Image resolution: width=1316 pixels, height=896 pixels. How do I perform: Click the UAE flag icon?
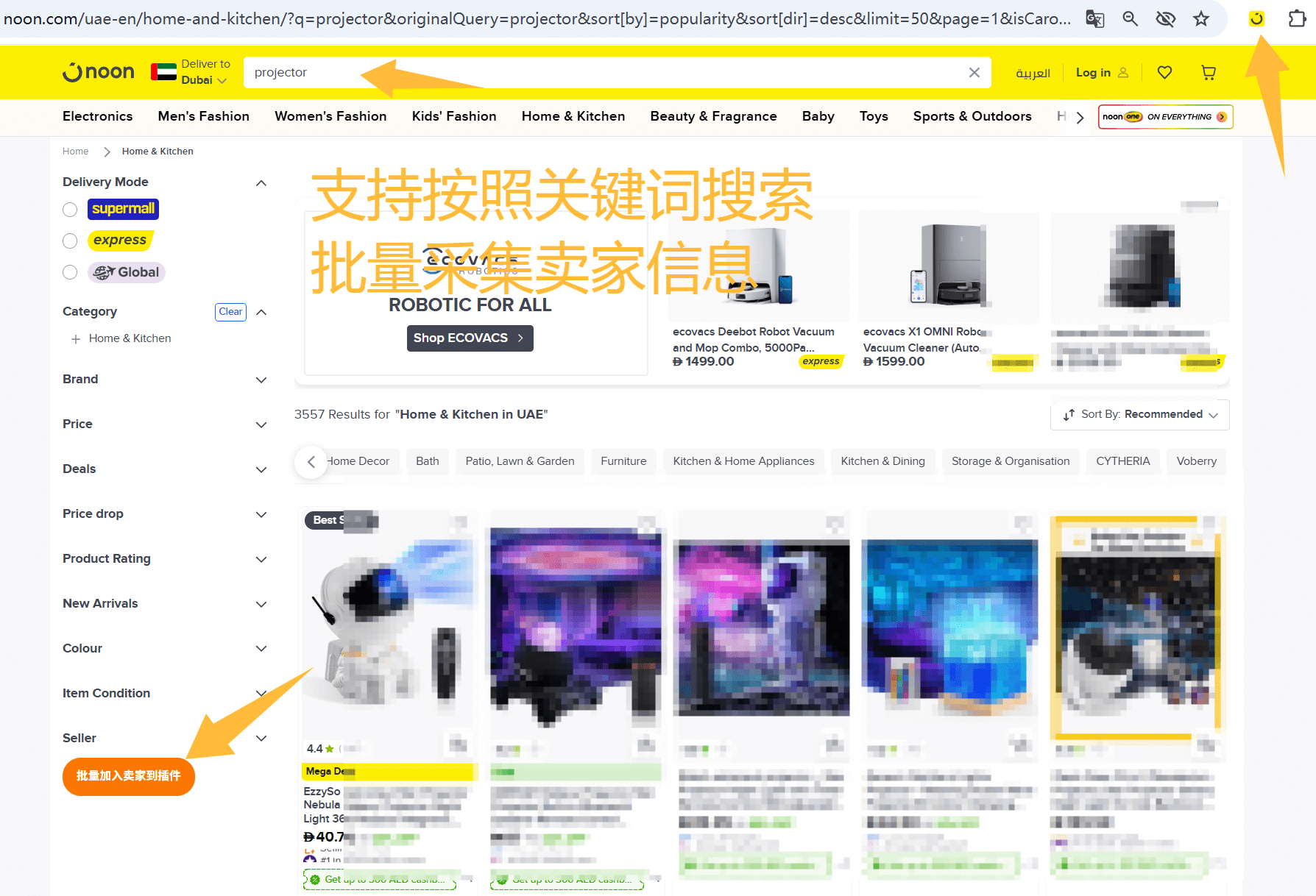pos(163,72)
